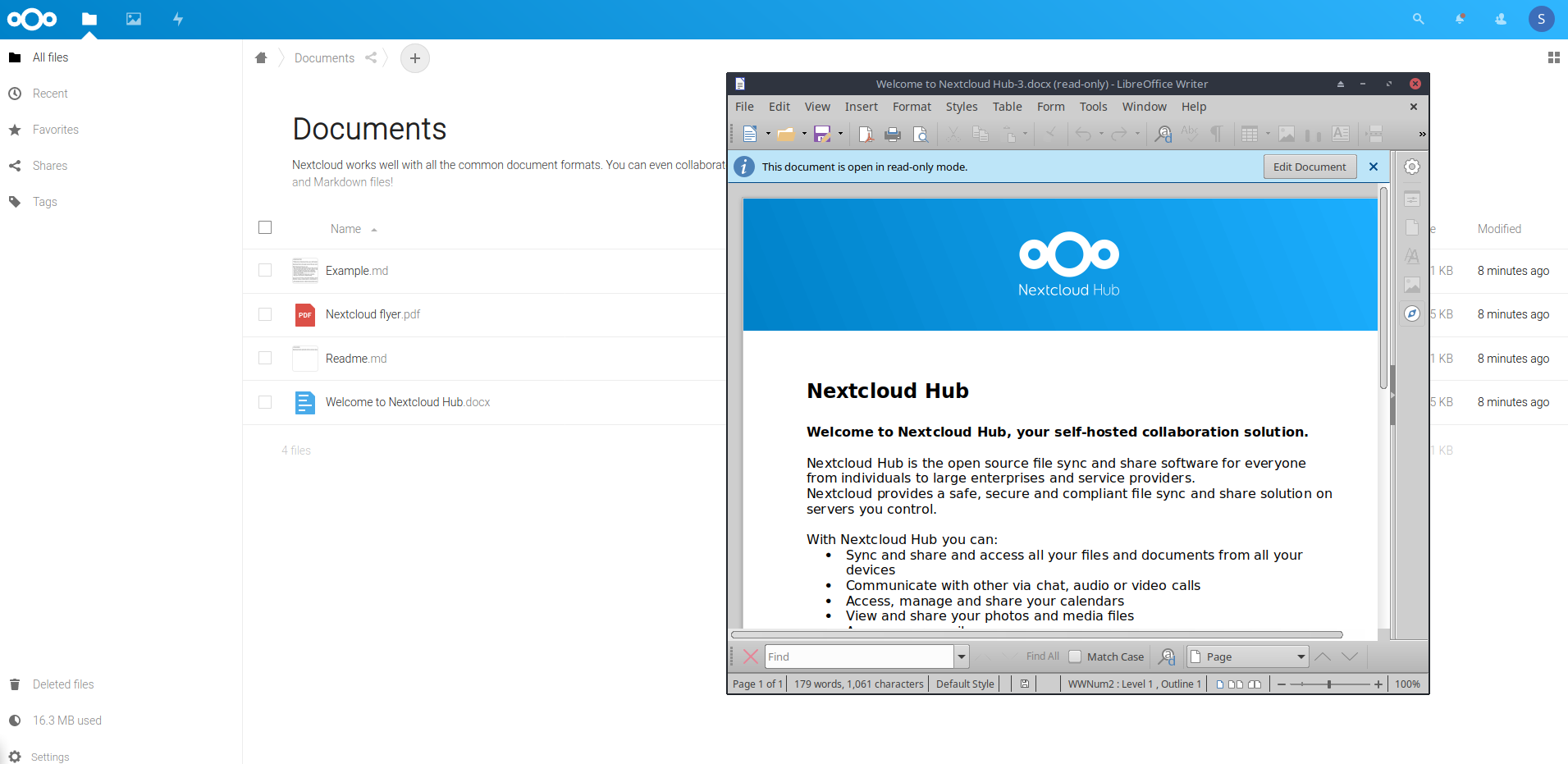Open Nextcloud notifications bell
Screen dimensions: 1568x764
click(x=1460, y=19)
